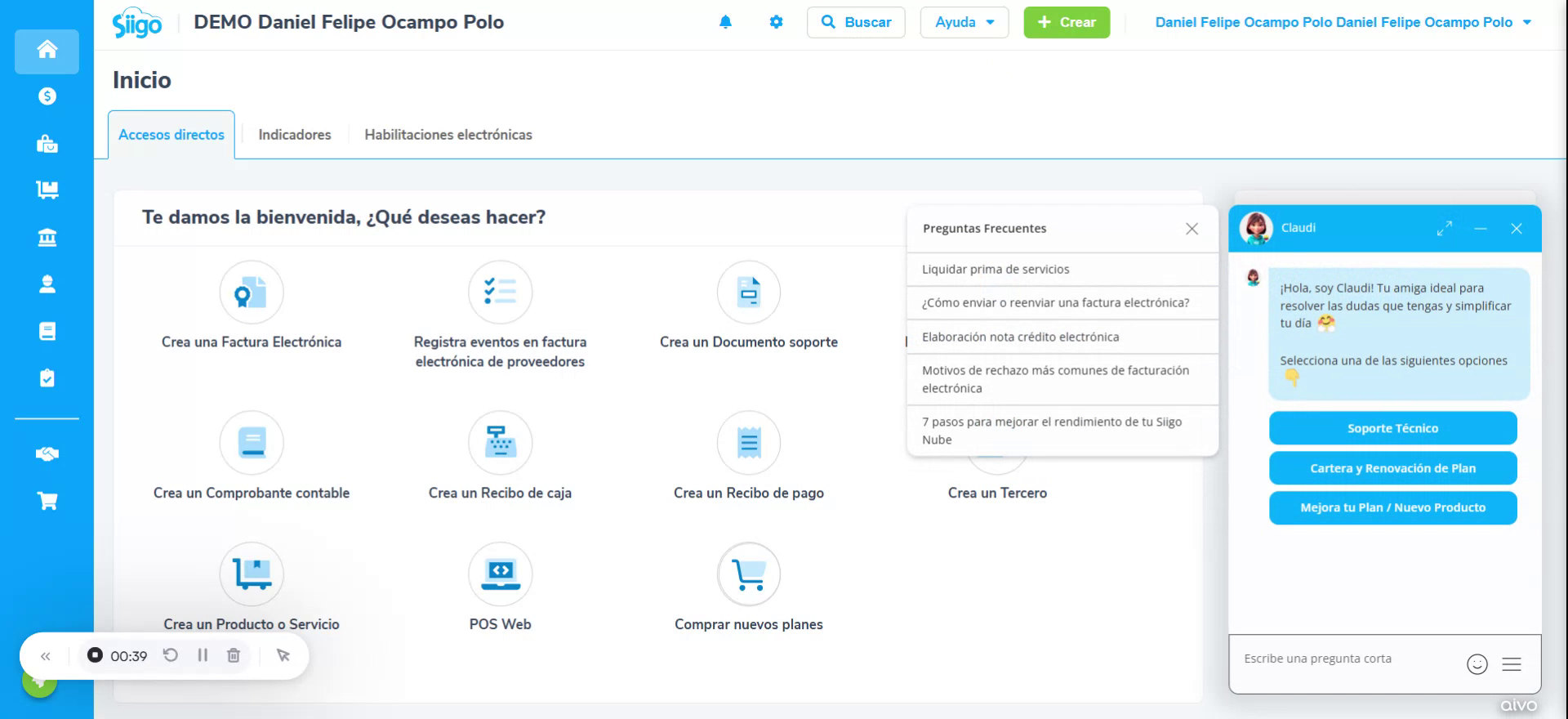Open the home icon in the sidebar
This screenshot has height=719, width=1568.
(x=47, y=50)
